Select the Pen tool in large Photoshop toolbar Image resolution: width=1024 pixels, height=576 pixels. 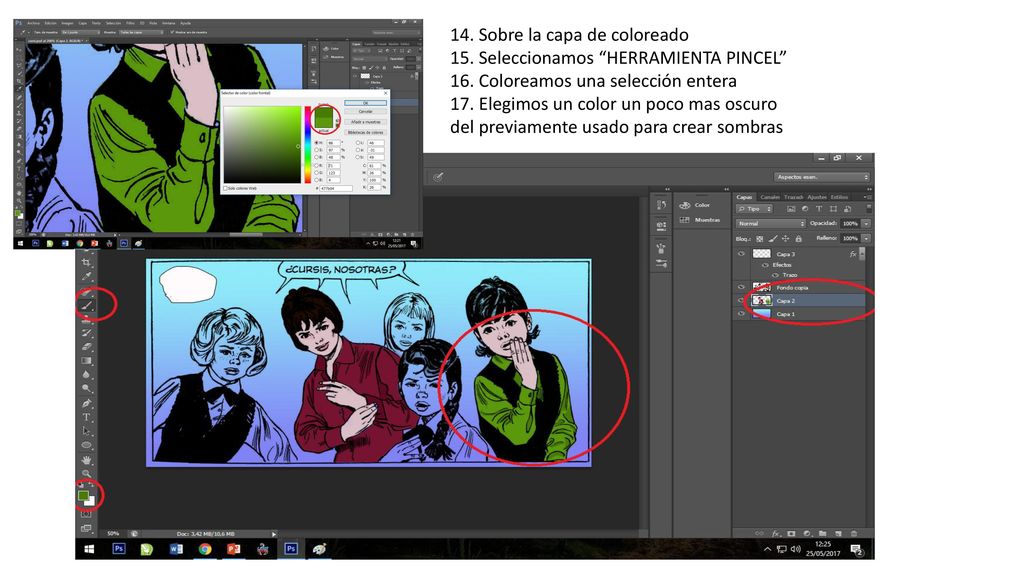click(x=86, y=404)
